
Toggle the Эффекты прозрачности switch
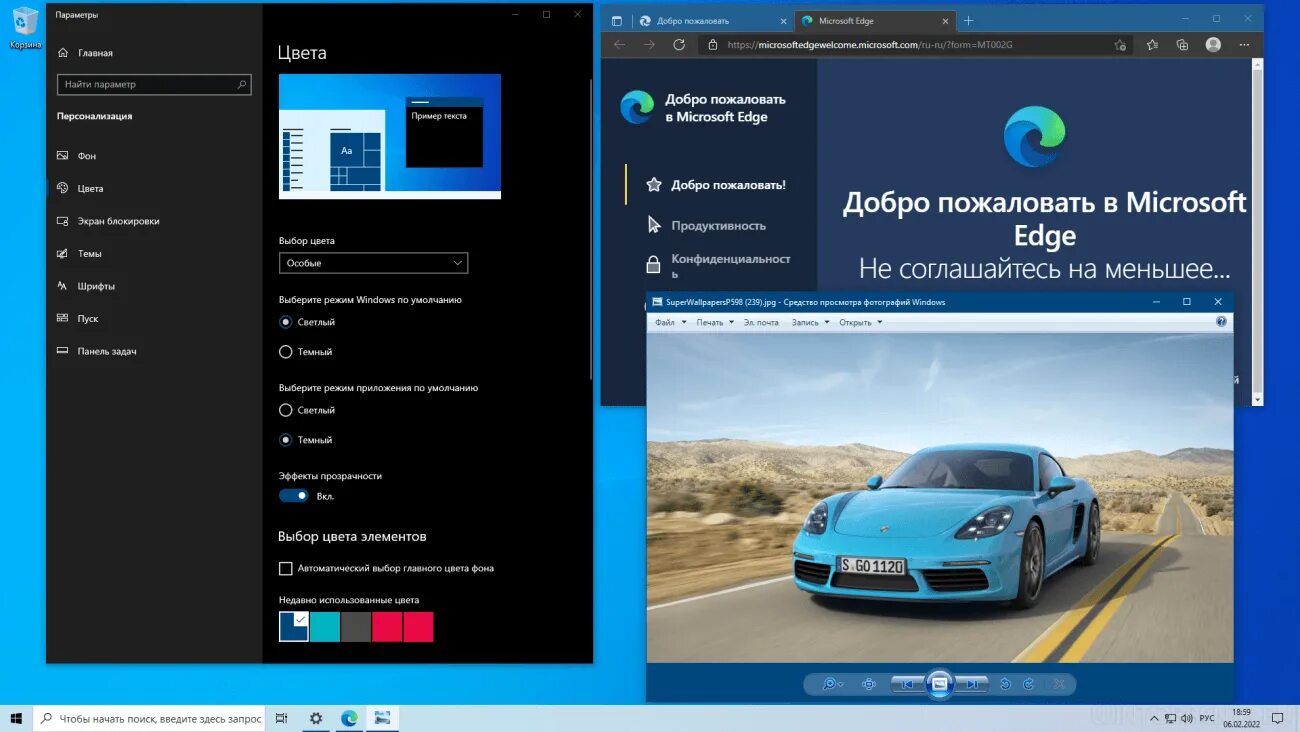pos(294,496)
